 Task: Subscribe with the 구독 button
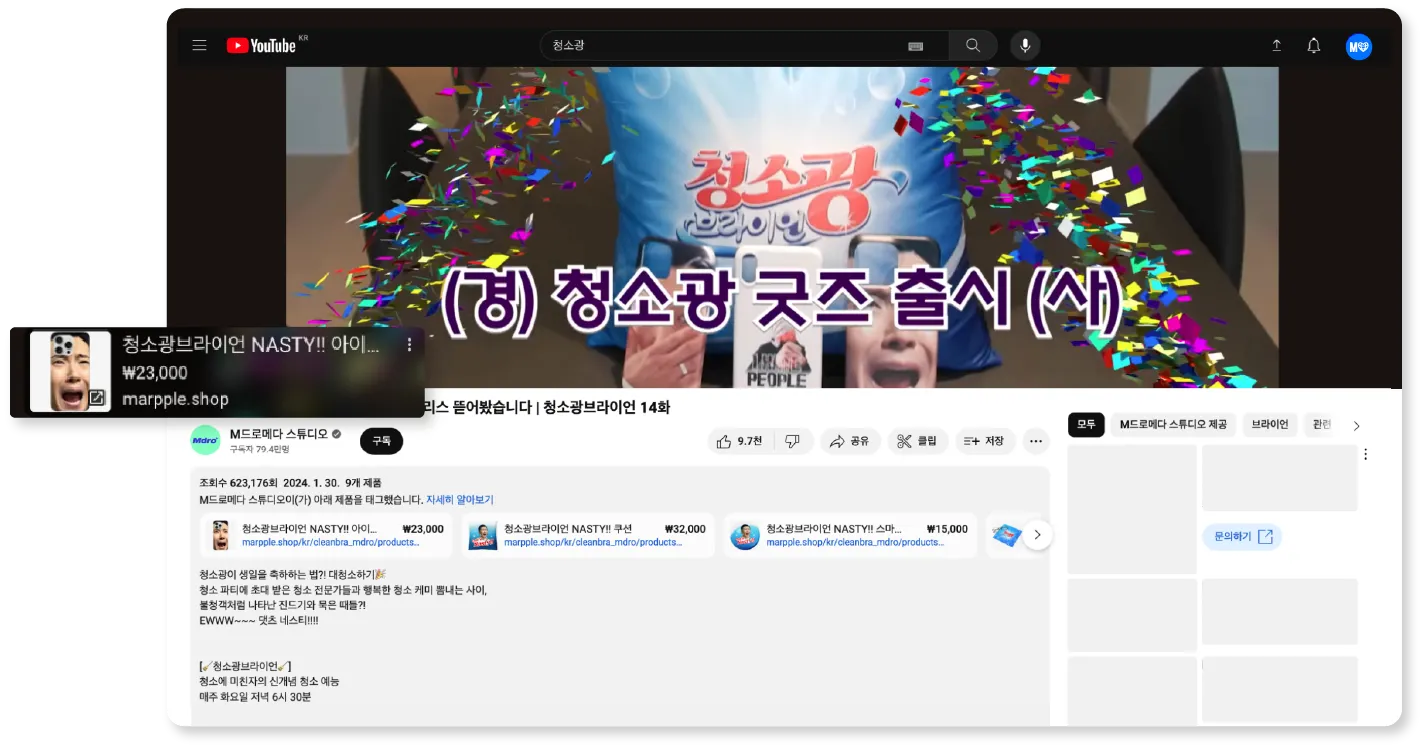coord(381,441)
